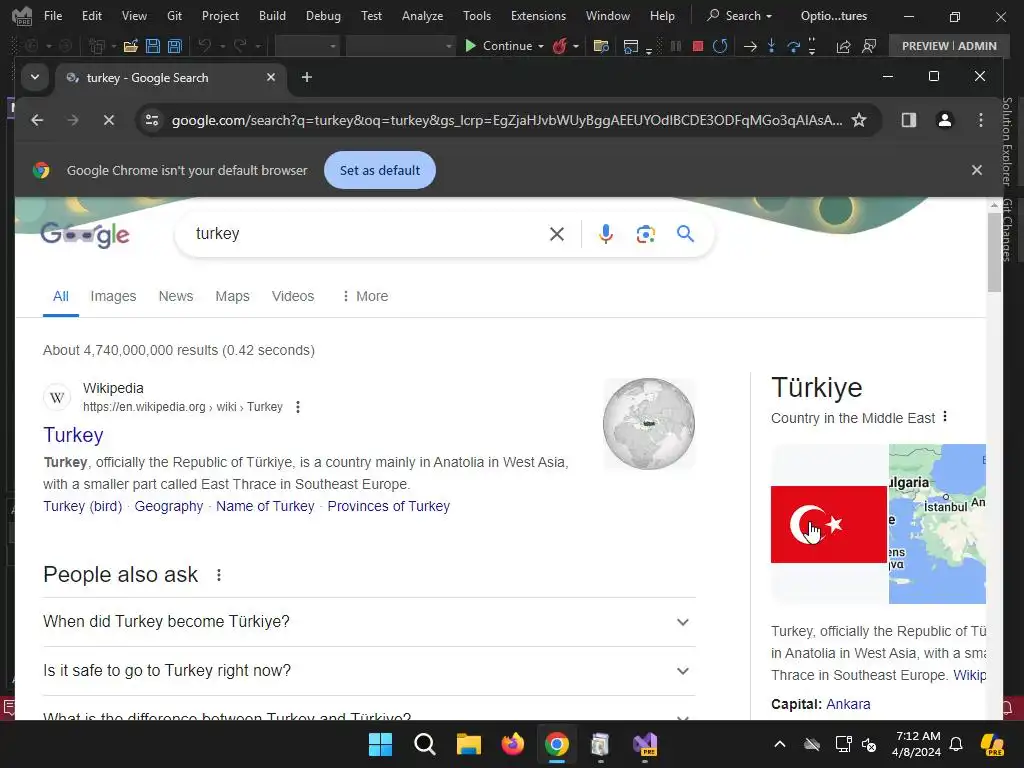The image size is (1024, 768).
Task: Open the Geography sublink
Action: click(168, 506)
